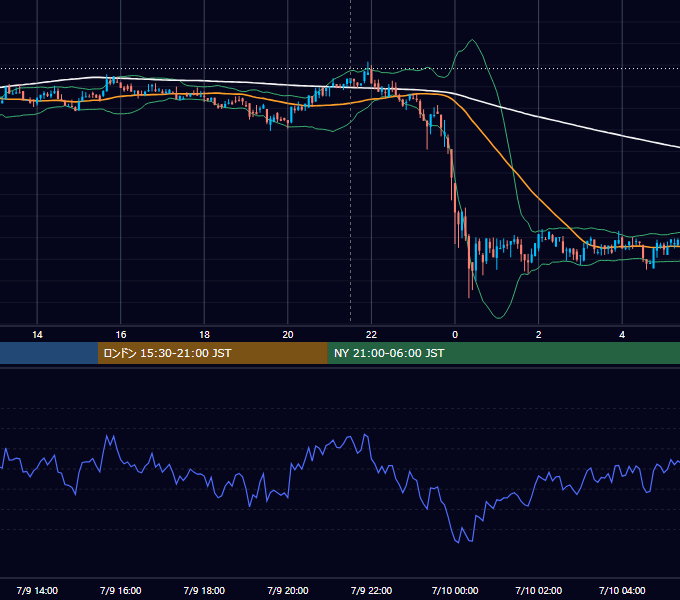The height and width of the screenshot is (600, 680).
Task: Click the '7/9 20:00' date label on the lower axis
Action: [x=288, y=590]
